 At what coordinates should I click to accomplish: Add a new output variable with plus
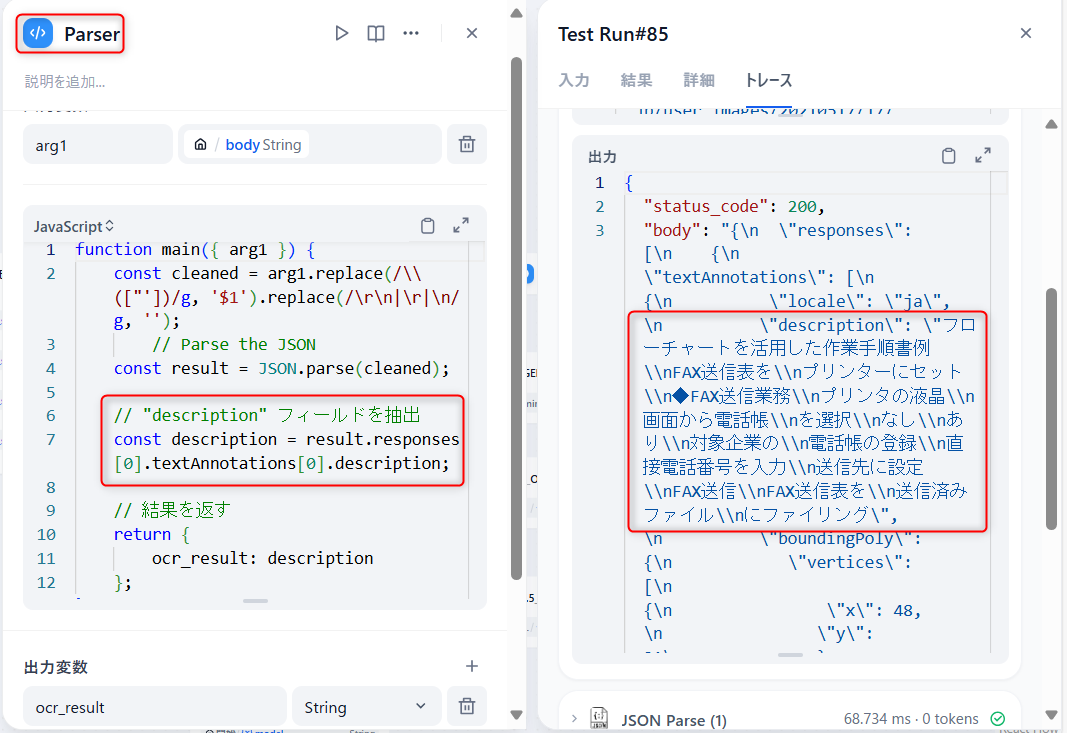tap(472, 666)
